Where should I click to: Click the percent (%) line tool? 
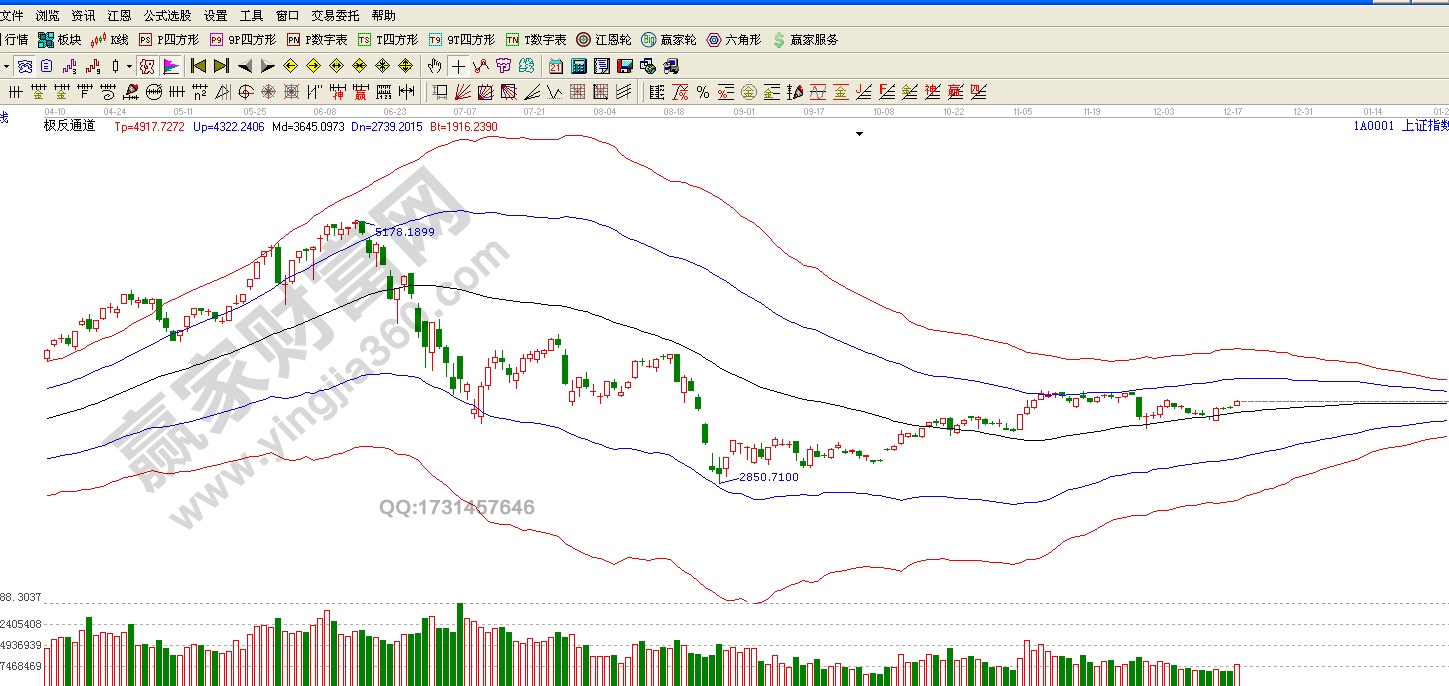click(x=703, y=92)
